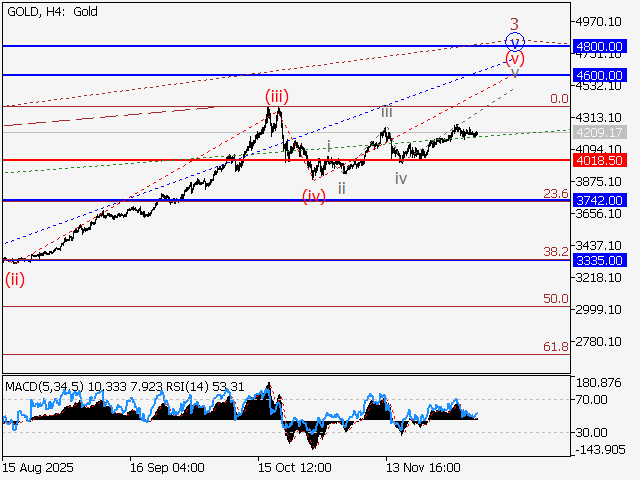640x480 pixels.
Task: Select the red (v) wave label
Action: tap(515, 58)
